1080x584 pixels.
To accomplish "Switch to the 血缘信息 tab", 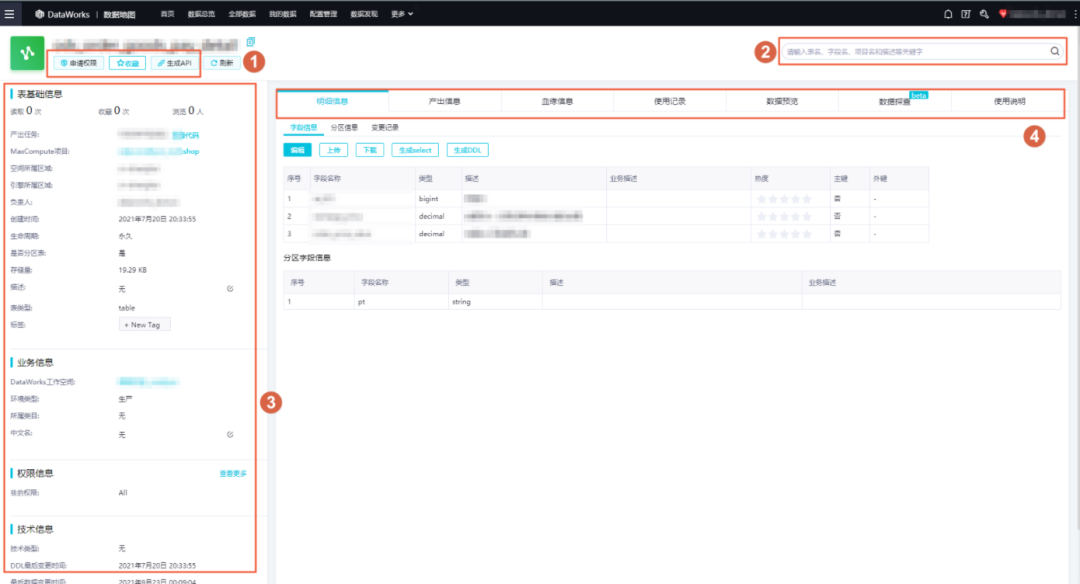I will [x=557, y=101].
